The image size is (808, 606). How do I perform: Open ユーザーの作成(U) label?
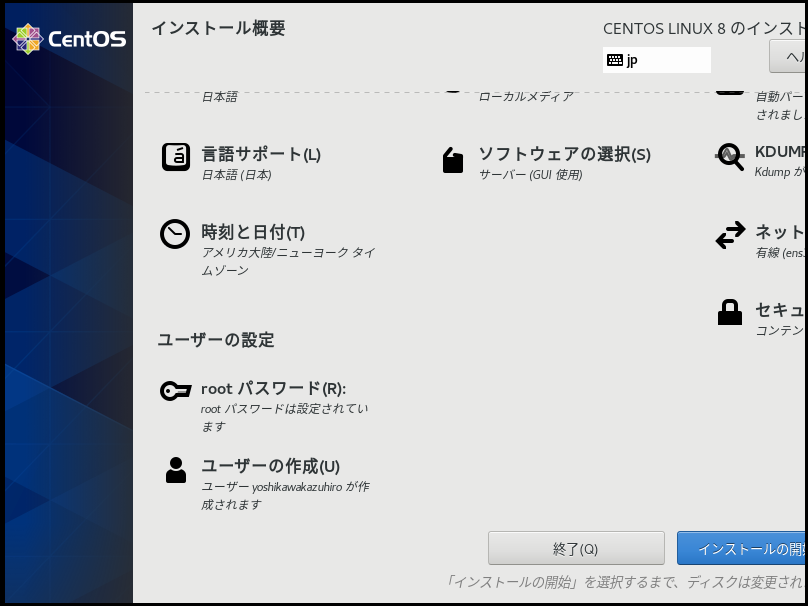[270, 466]
